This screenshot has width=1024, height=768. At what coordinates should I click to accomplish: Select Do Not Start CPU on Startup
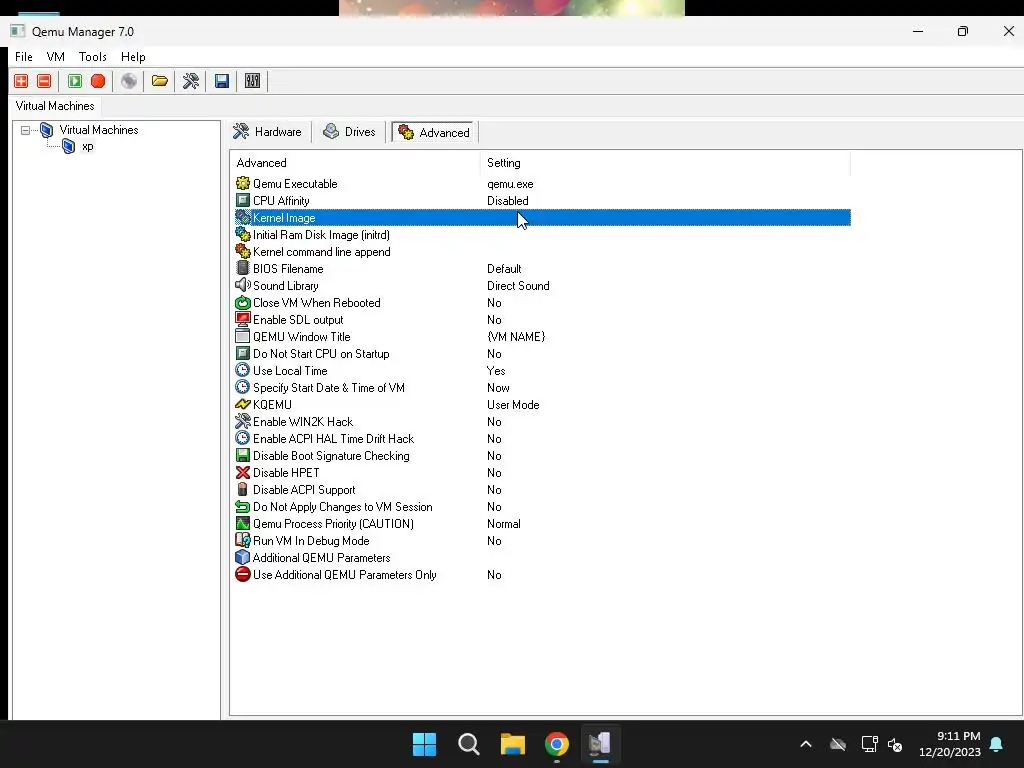(543, 353)
